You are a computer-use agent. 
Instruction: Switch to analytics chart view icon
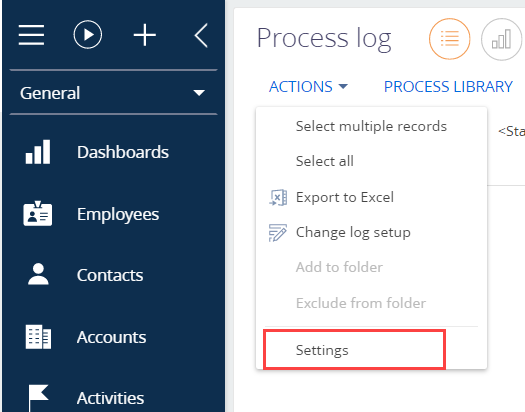click(x=501, y=39)
